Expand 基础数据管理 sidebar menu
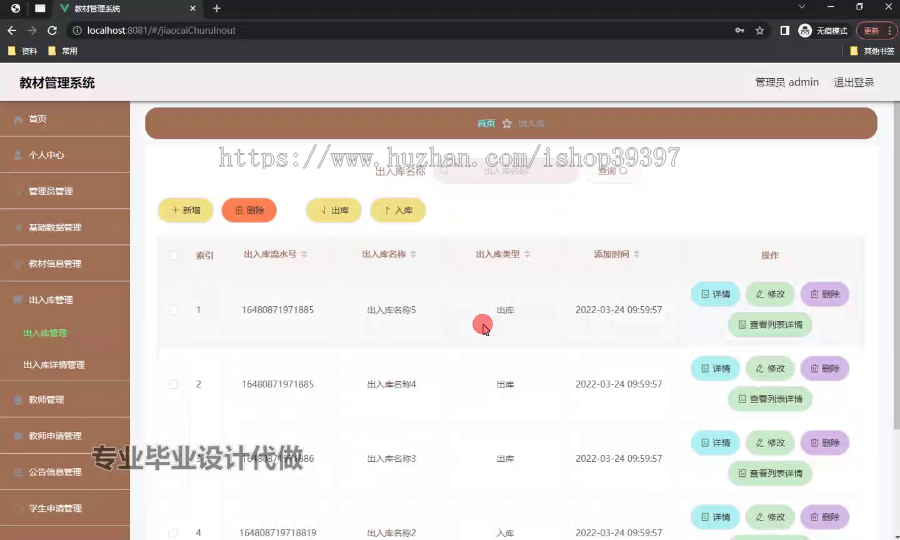 click(65, 227)
